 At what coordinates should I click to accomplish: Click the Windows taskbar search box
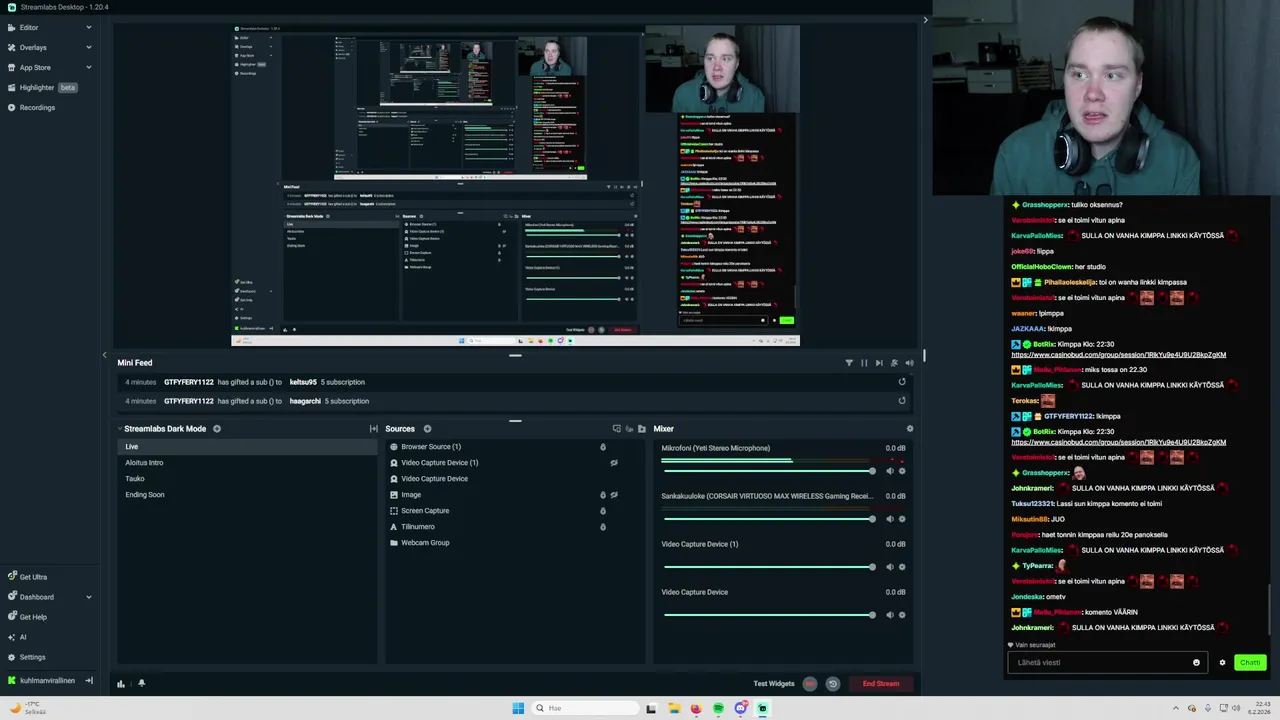[584, 708]
